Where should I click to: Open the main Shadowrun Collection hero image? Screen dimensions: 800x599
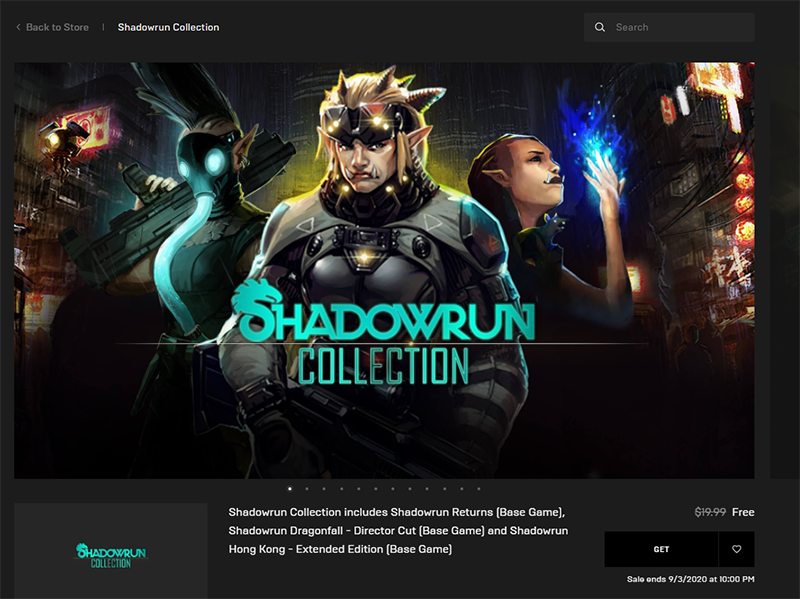[384, 270]
